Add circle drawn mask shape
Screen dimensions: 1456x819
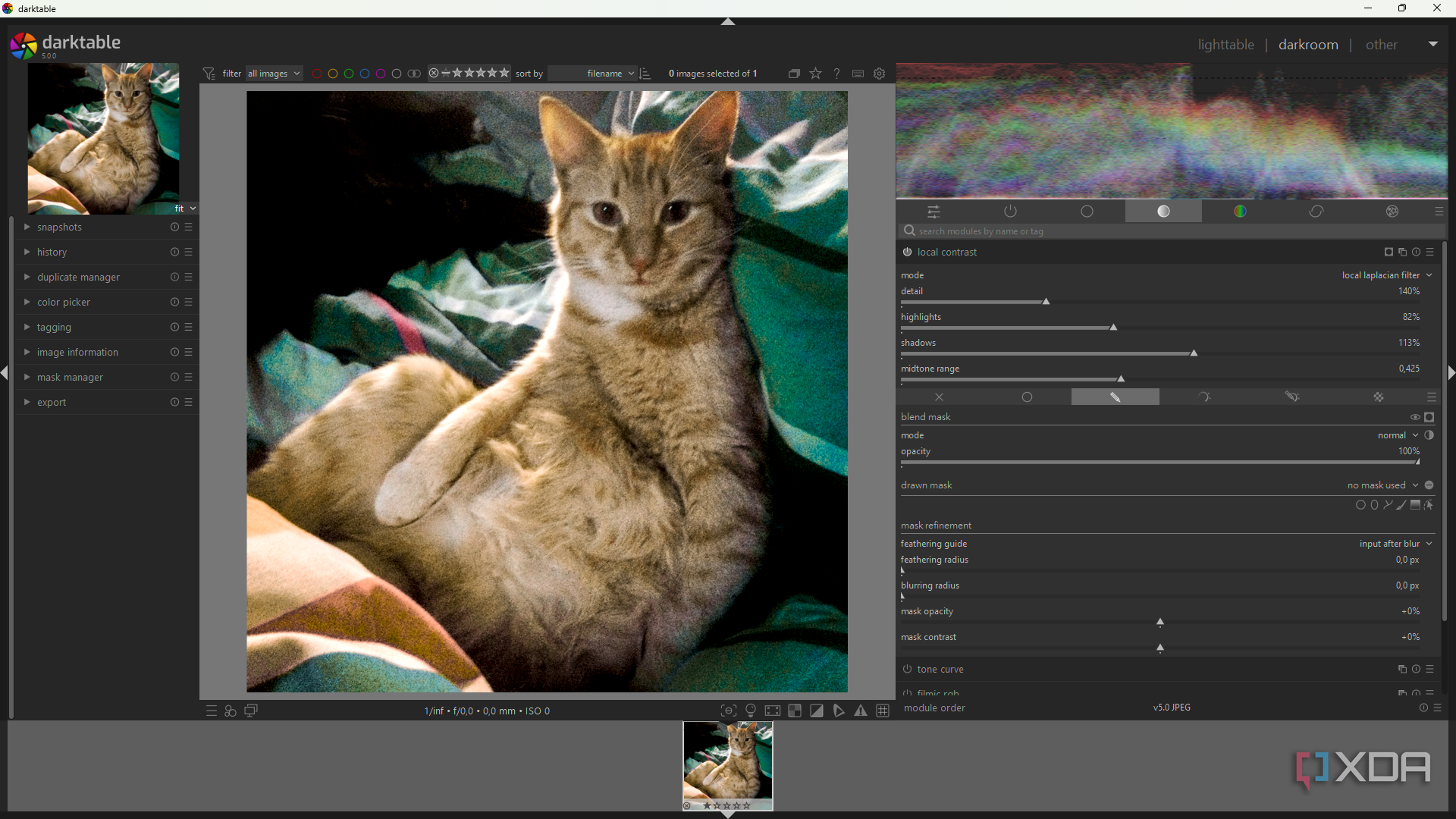[x=1360, y=505]
